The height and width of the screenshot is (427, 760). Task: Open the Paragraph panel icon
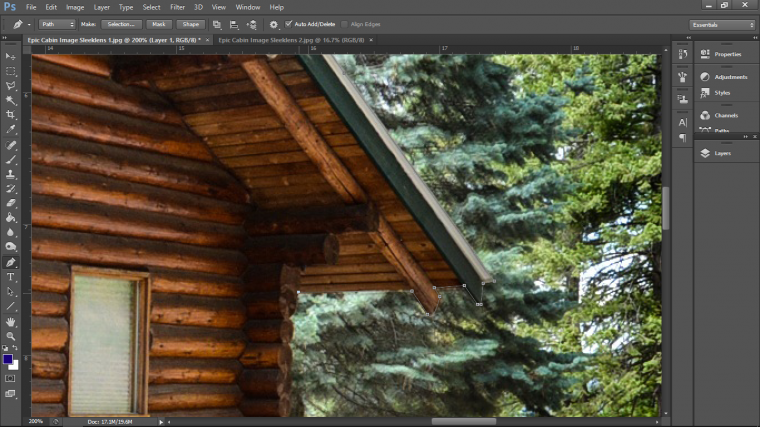(x=682, y=138)
